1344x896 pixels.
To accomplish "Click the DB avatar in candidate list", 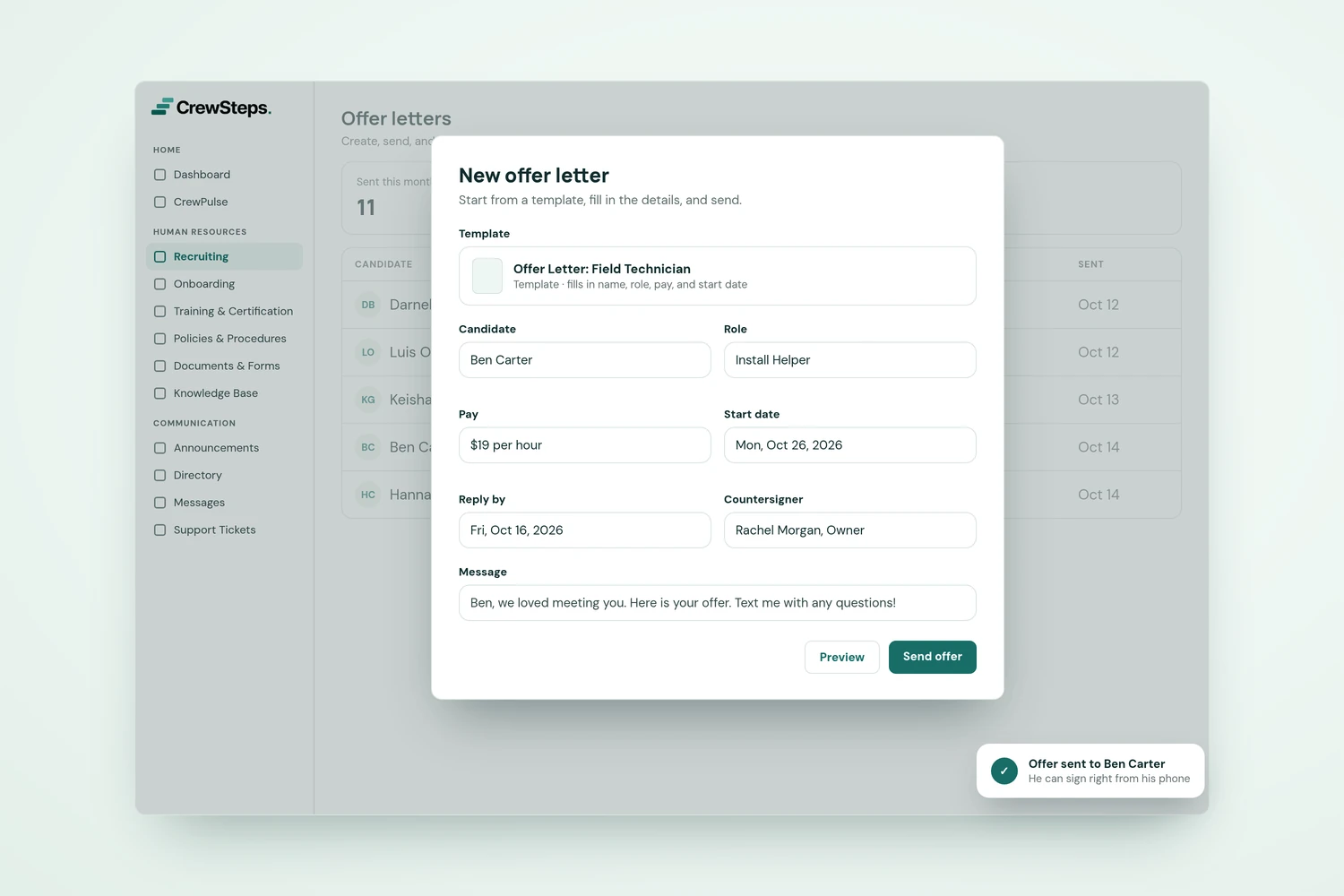I will coord(368,305).
